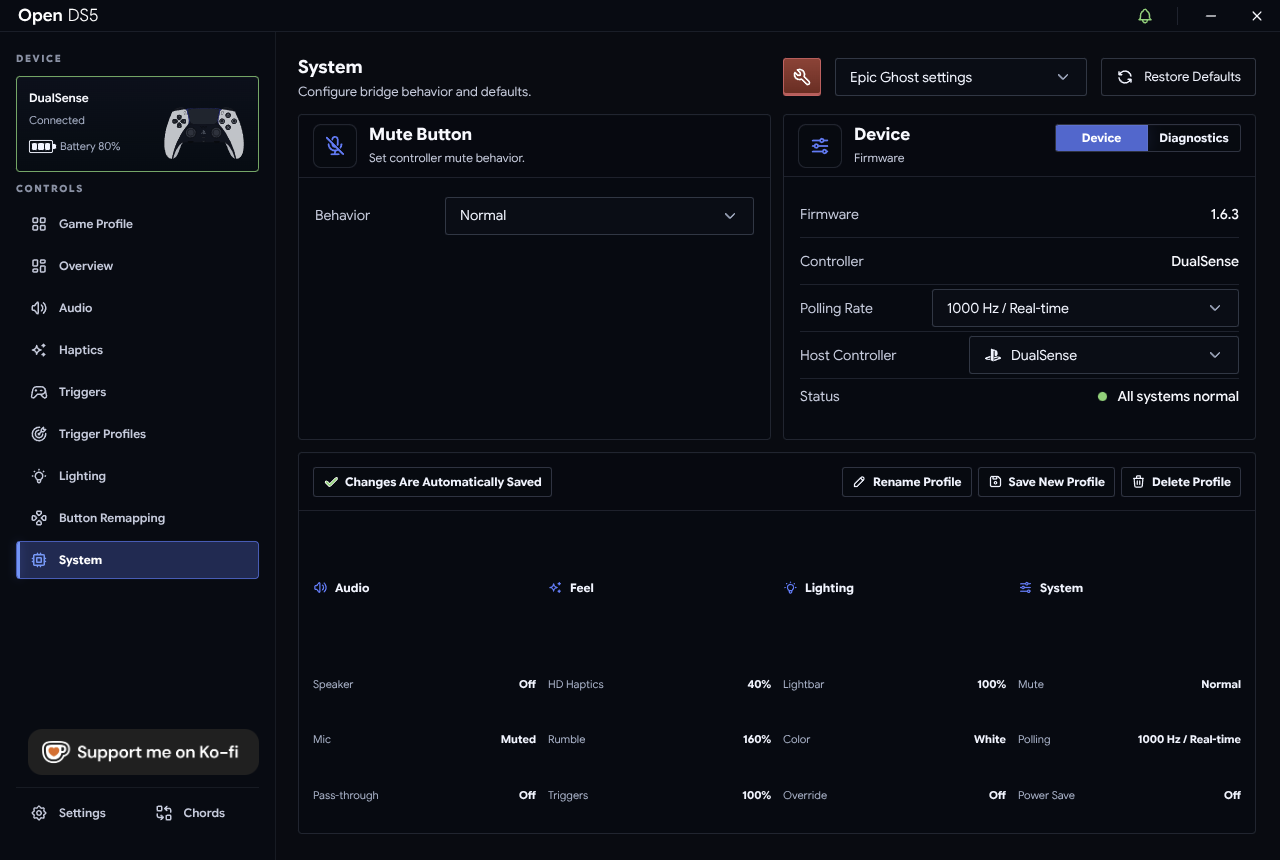Click the Restore Defaults refresh icon

1125,77
